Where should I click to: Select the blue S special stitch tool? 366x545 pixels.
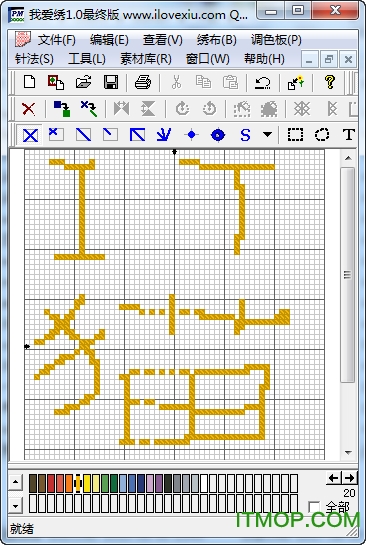point(245,135)
